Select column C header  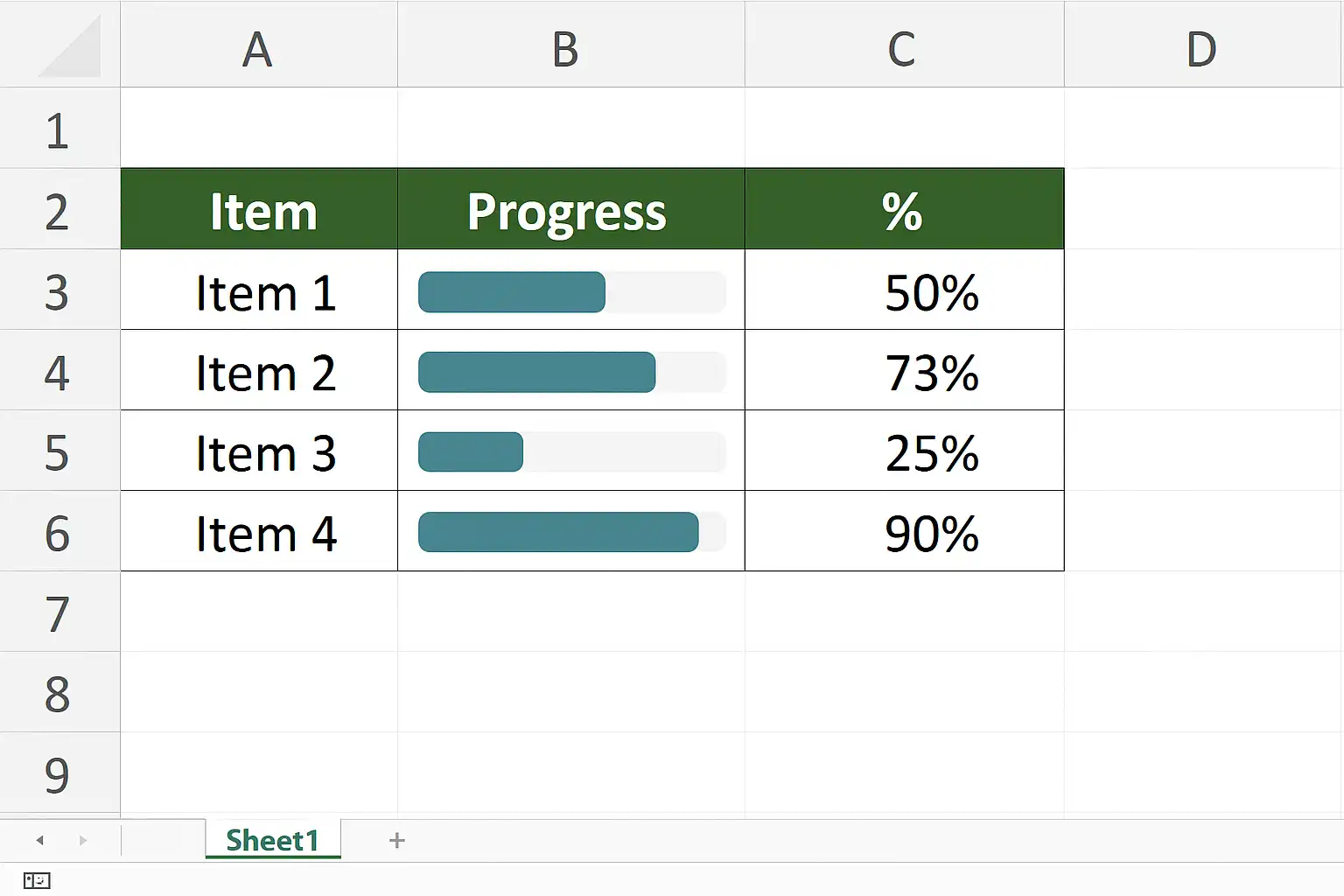coord(903,49)
